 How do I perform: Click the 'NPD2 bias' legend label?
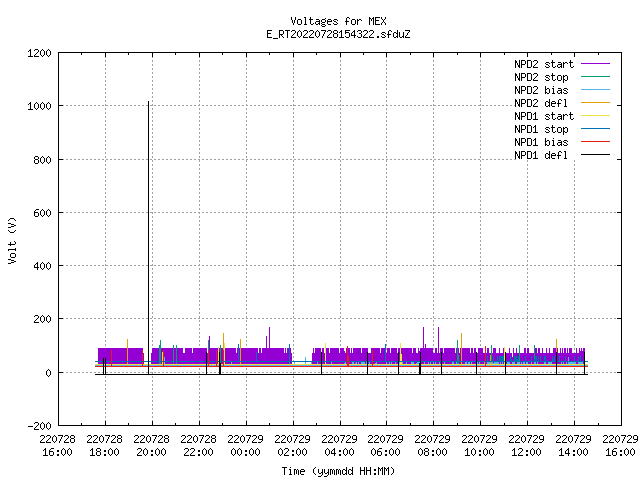click(541, 90)
